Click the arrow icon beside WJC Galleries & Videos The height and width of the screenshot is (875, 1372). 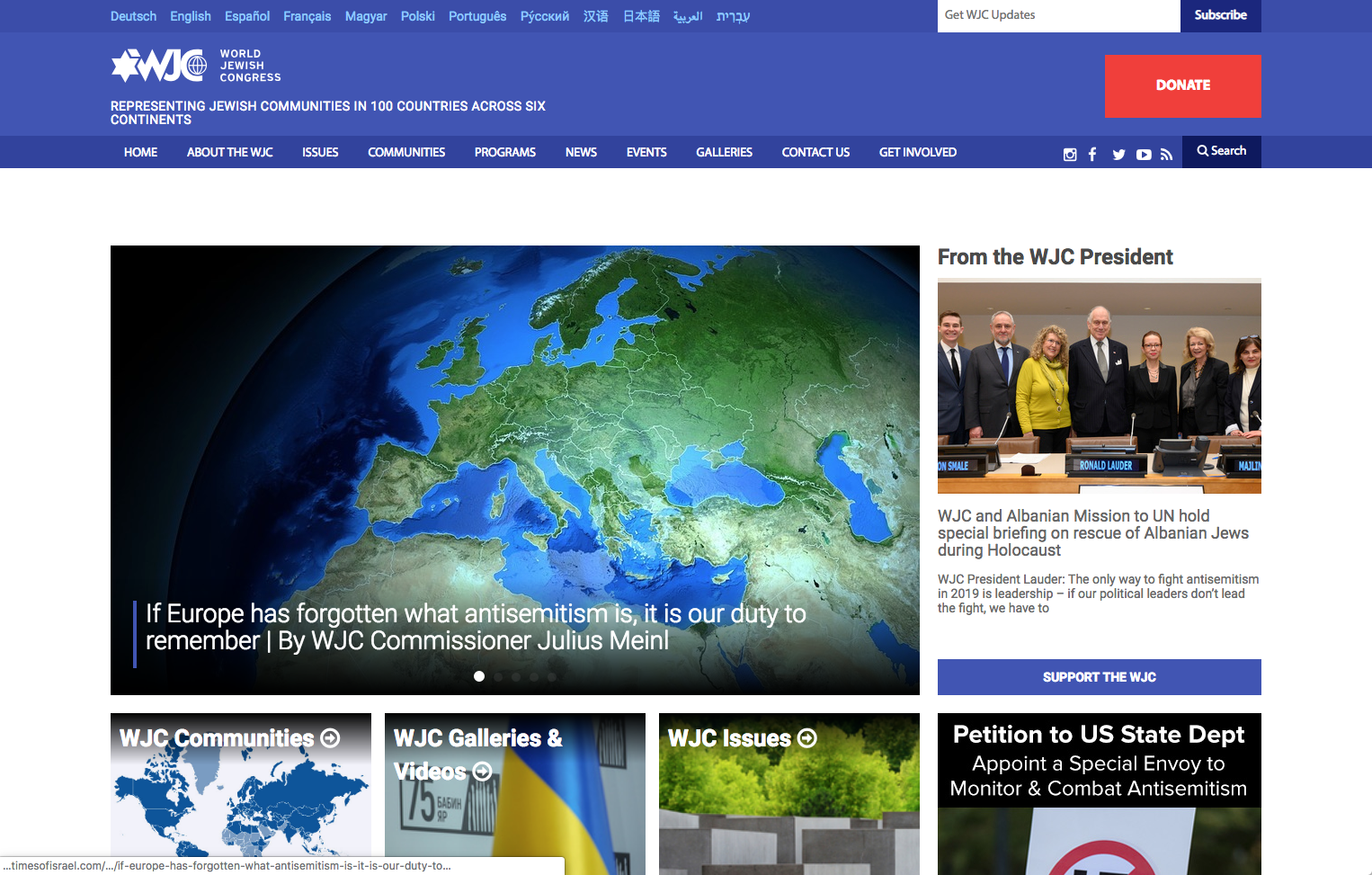(482, 772)
